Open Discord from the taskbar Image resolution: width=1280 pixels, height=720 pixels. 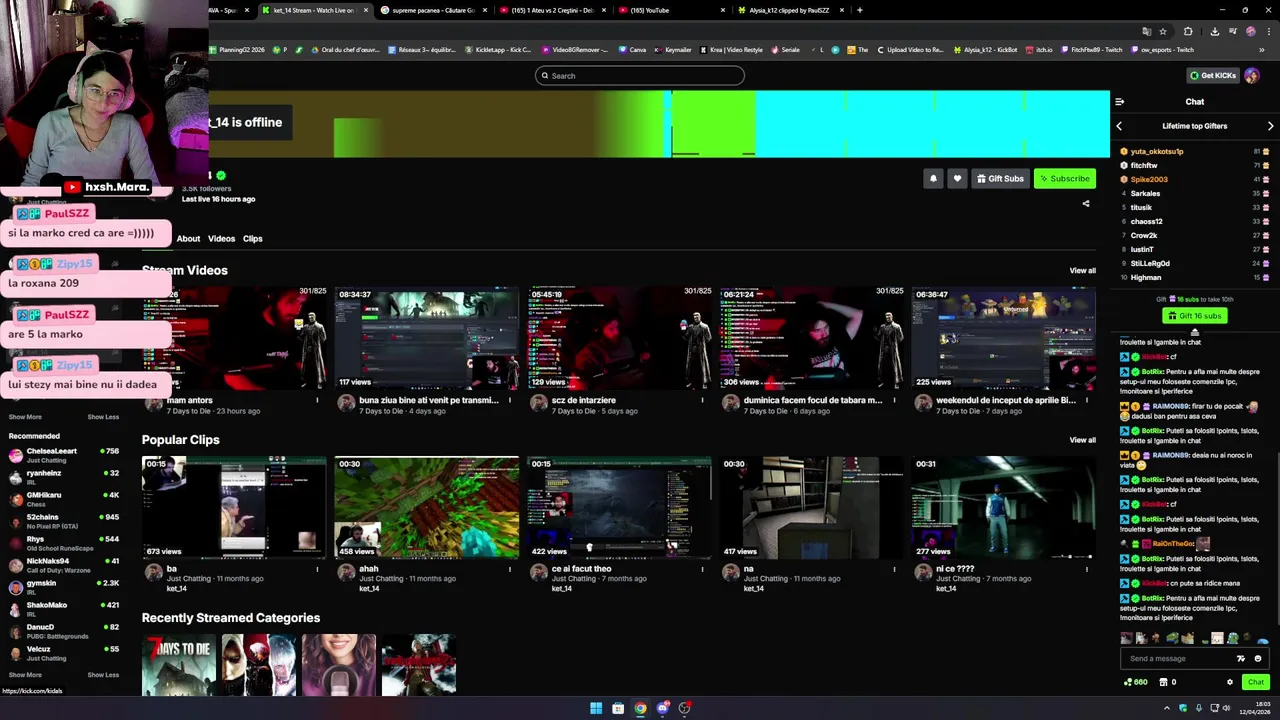[x=662, y=708]
